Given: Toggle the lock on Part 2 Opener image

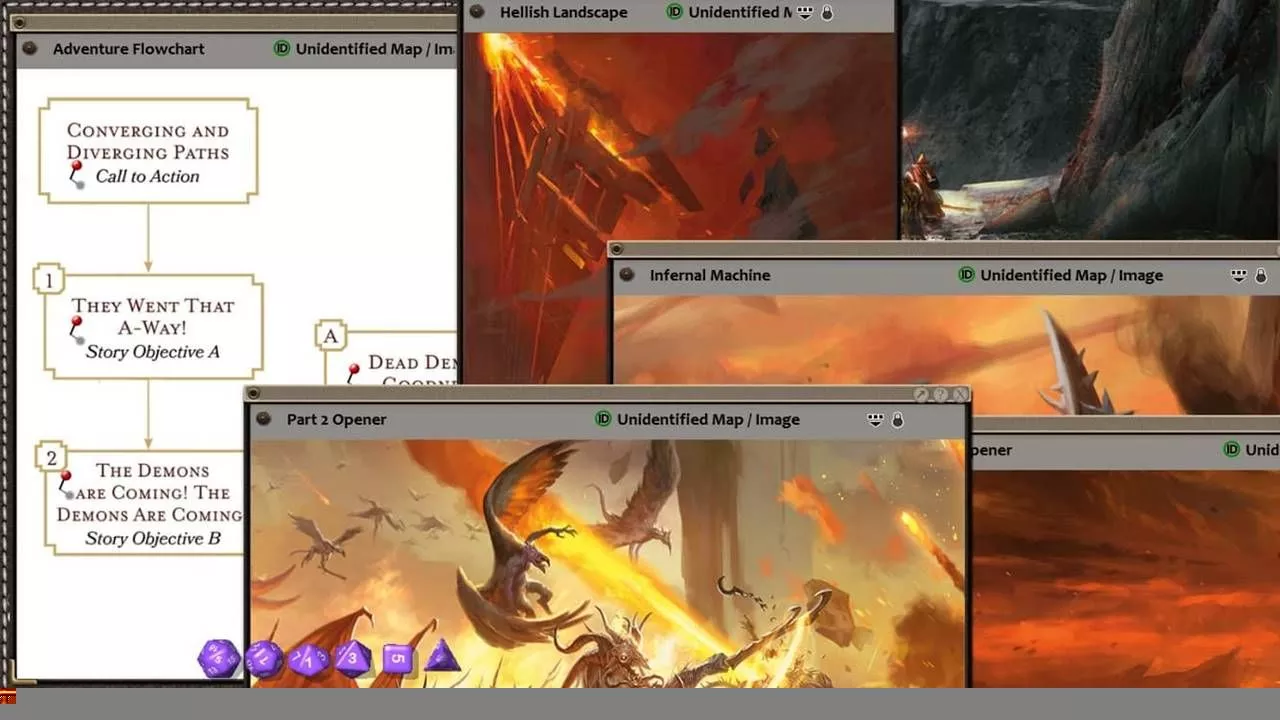Looking at the screenshot, I should pos(898,420).
